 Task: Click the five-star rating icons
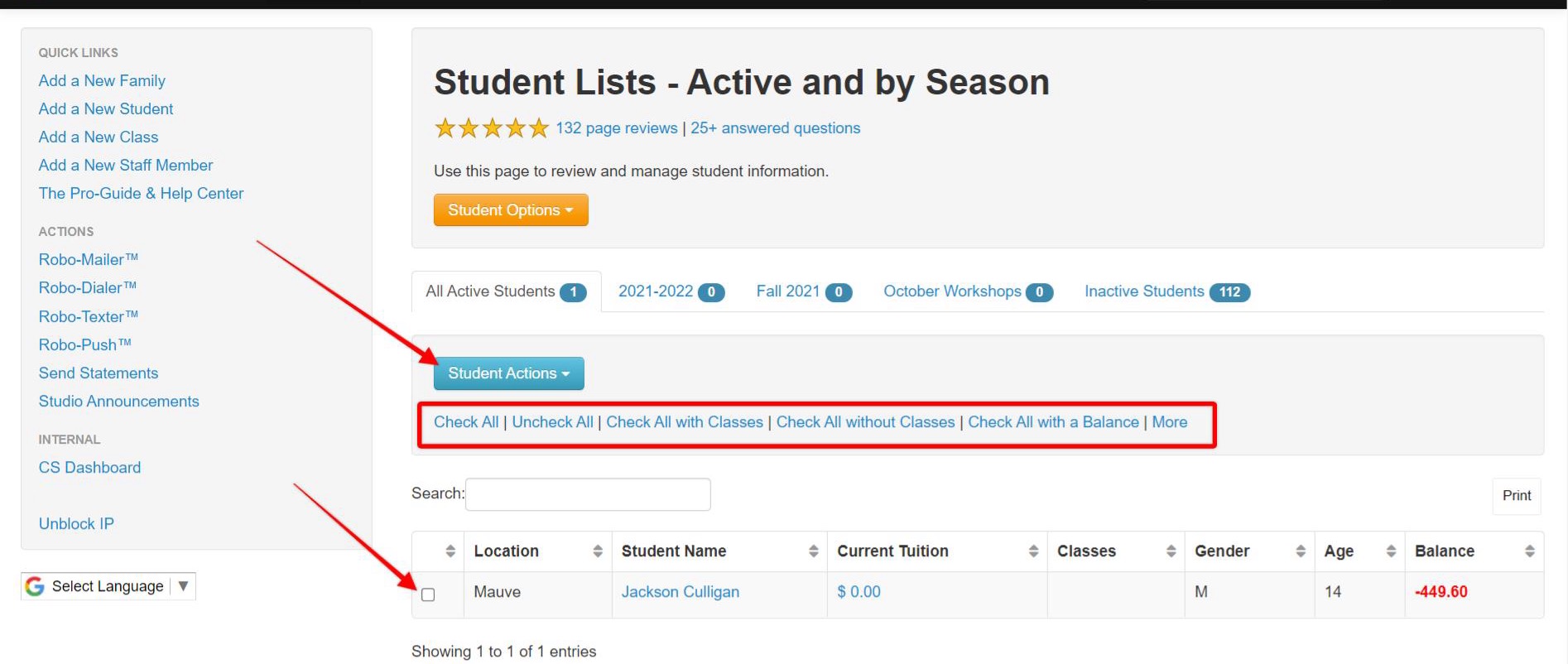(x=492, y=128)
